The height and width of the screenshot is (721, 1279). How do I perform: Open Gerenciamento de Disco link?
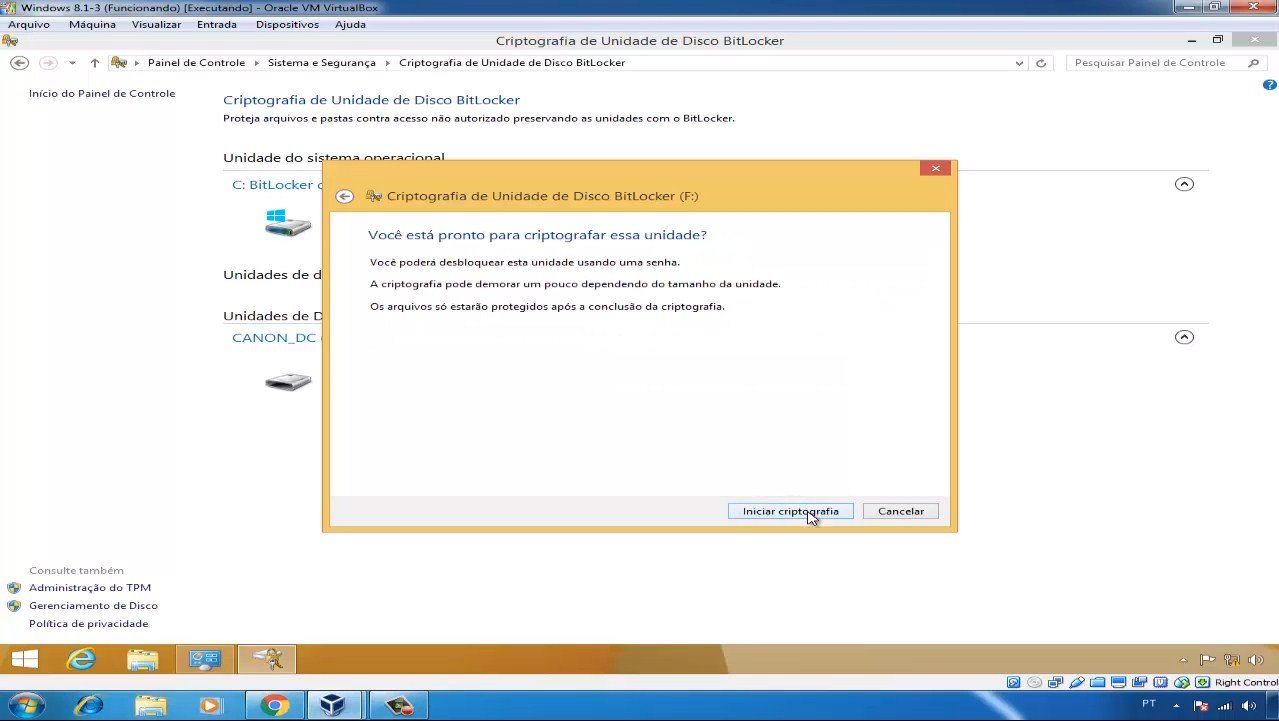tap(93, 606)
